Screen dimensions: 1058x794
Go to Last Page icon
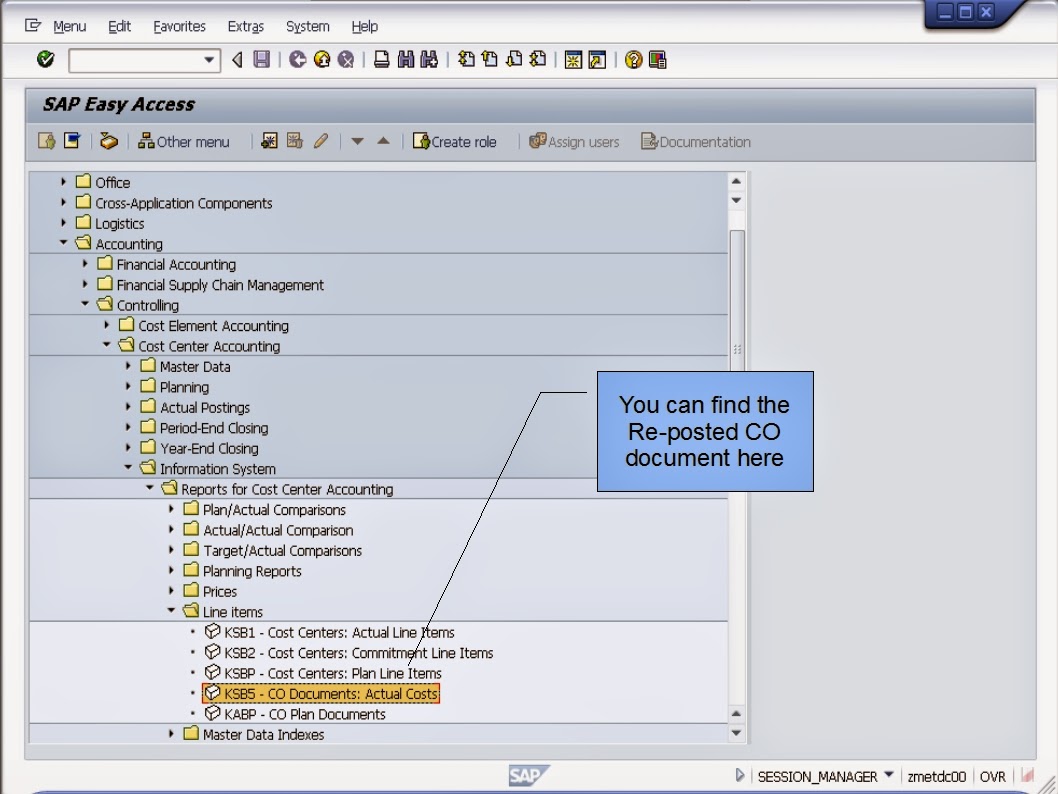click(538, 59)
